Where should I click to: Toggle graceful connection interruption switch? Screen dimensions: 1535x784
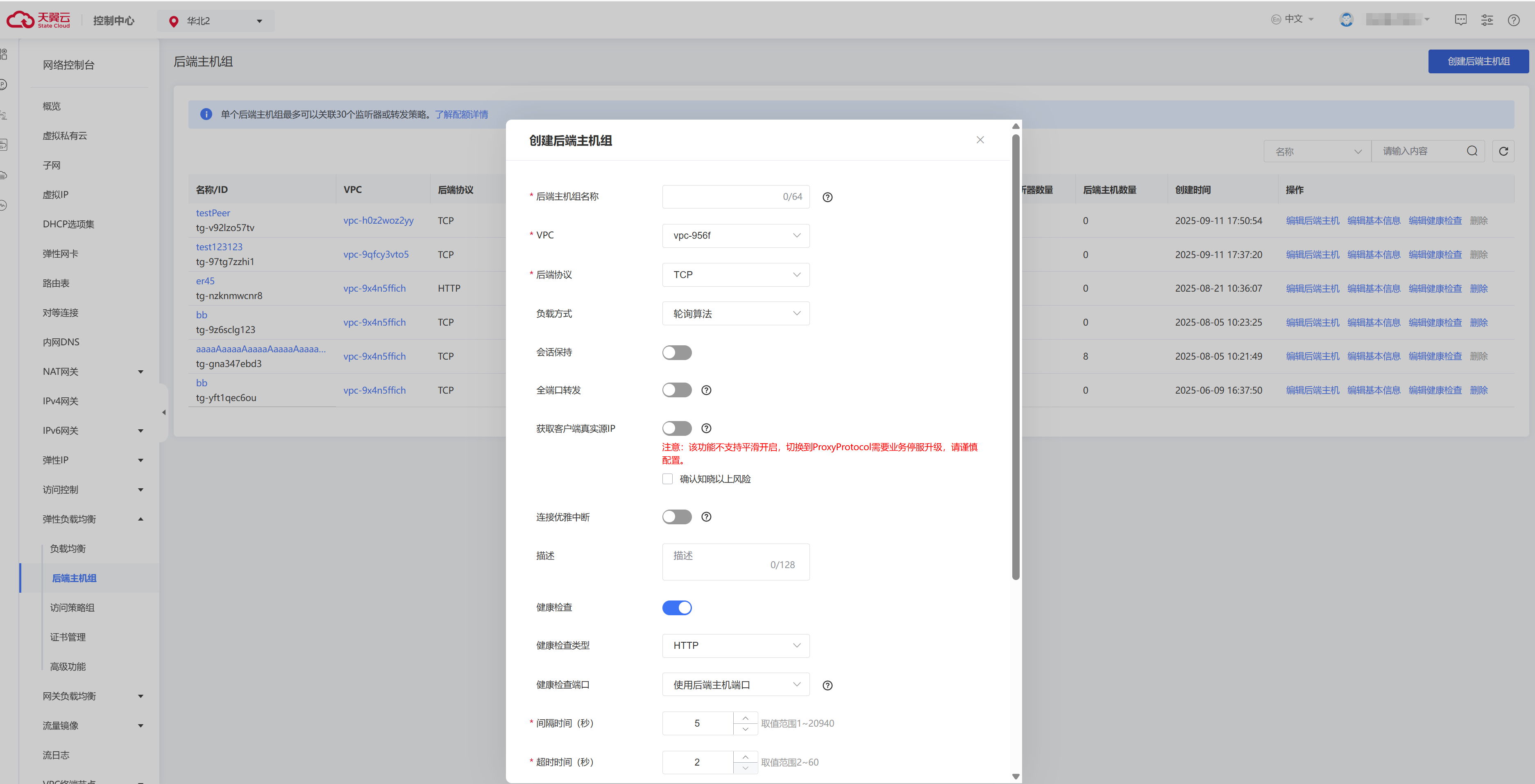click(676, 517)
